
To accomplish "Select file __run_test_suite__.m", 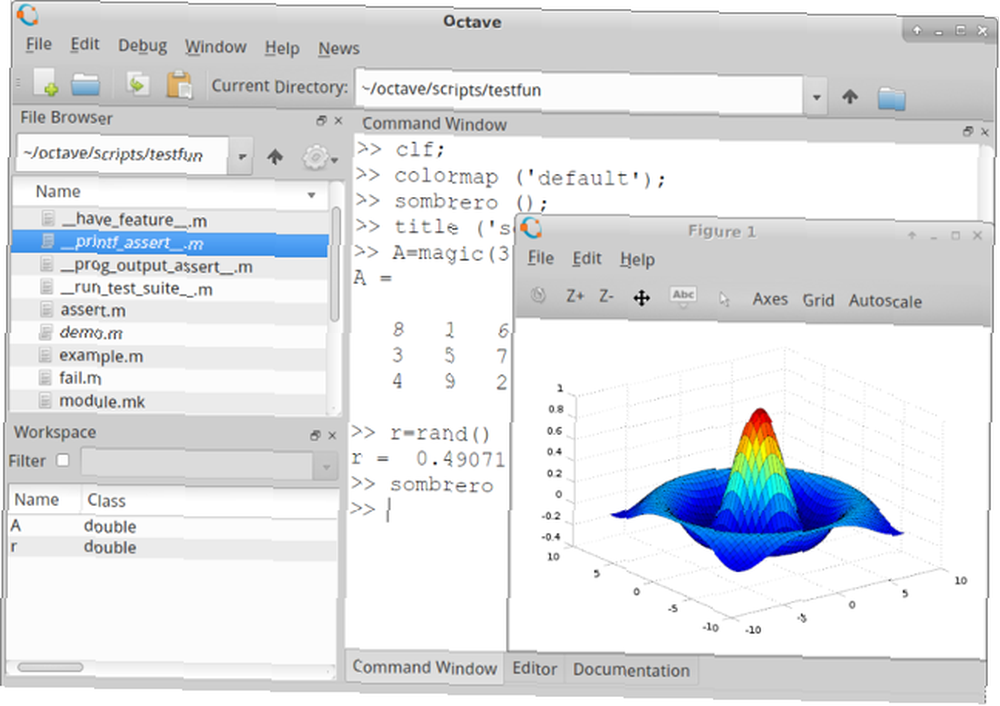I will pos(170,288).
